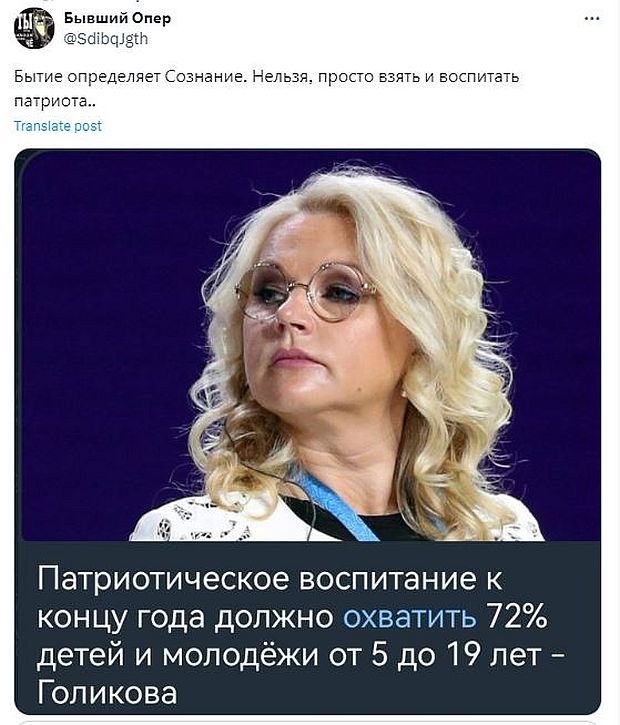
Task: Click the Translate post link
Action: point(58,126)
